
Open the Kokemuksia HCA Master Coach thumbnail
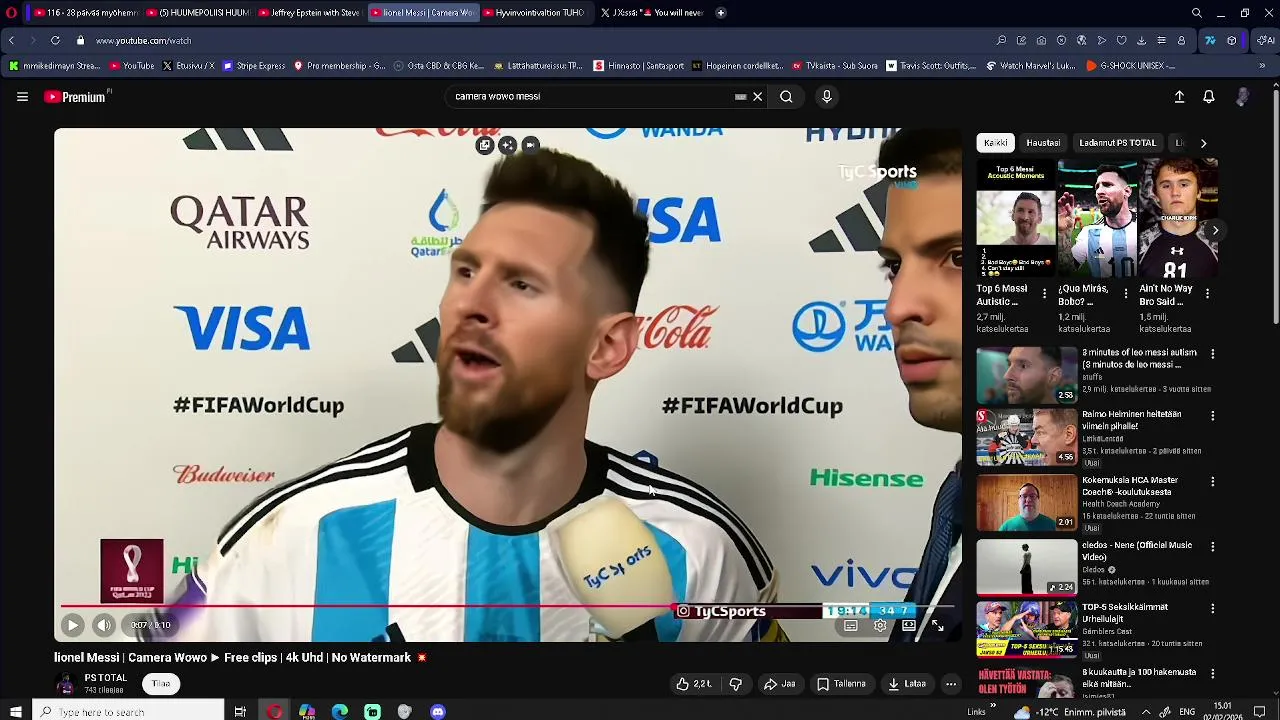pyautogui.click(x=1027, y=502)
